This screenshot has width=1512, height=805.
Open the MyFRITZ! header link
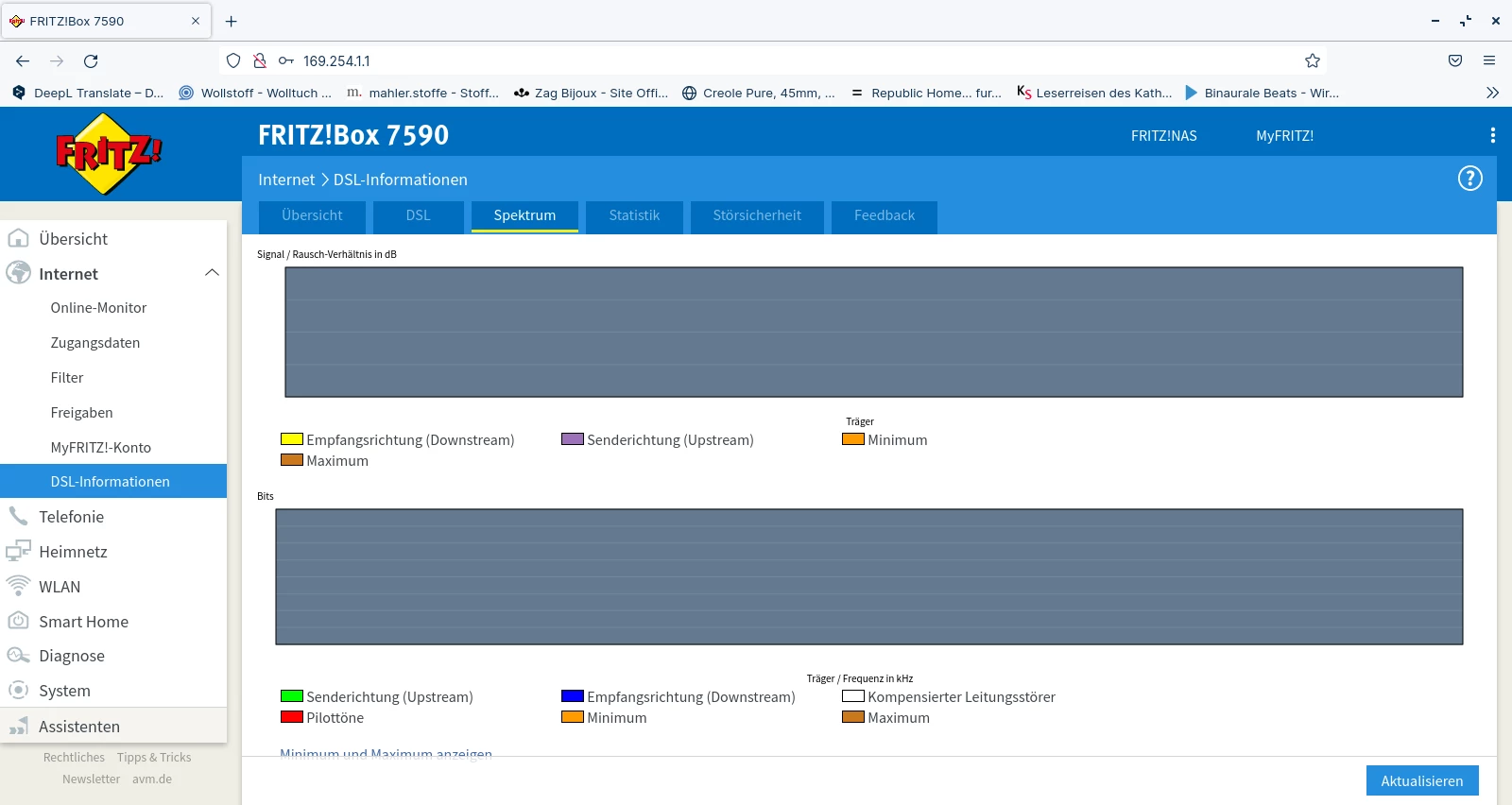pyautogui.click(x=1284, y=136)
